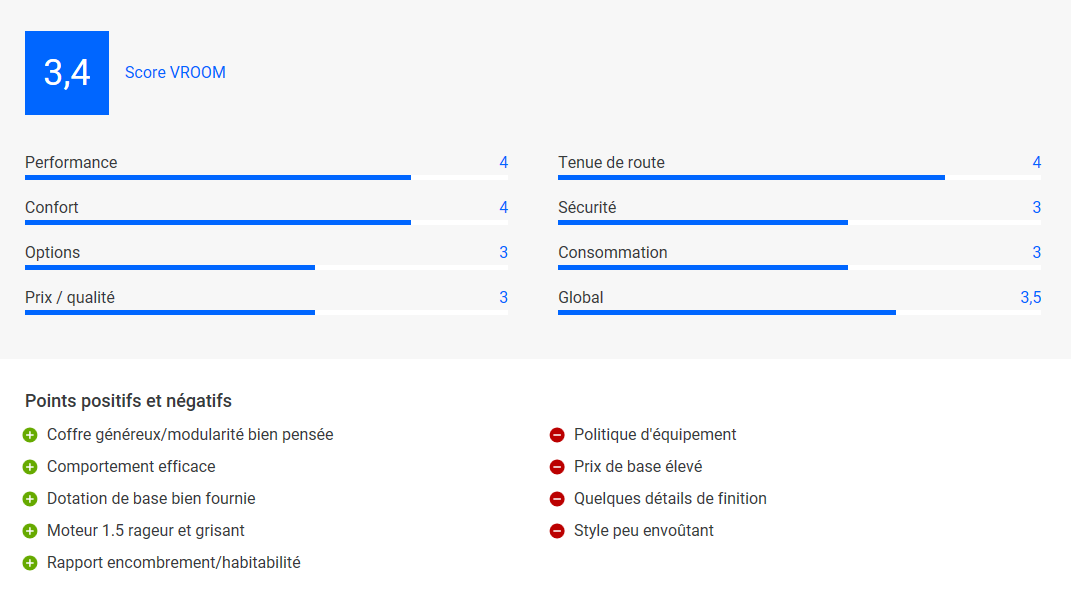
Task: Click the plus icon beside Rapport encombrement/habitabilité
Action: pos(30,563)
